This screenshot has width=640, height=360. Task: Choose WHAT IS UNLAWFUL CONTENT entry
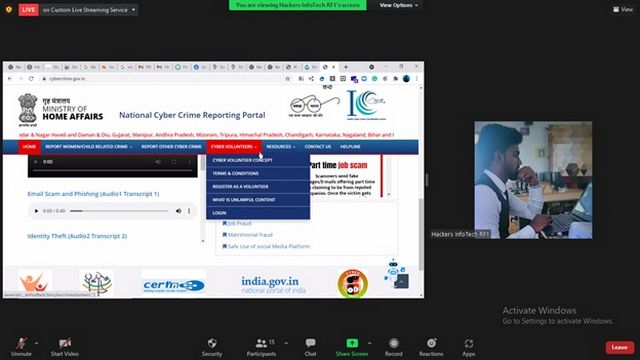point(258,200)
